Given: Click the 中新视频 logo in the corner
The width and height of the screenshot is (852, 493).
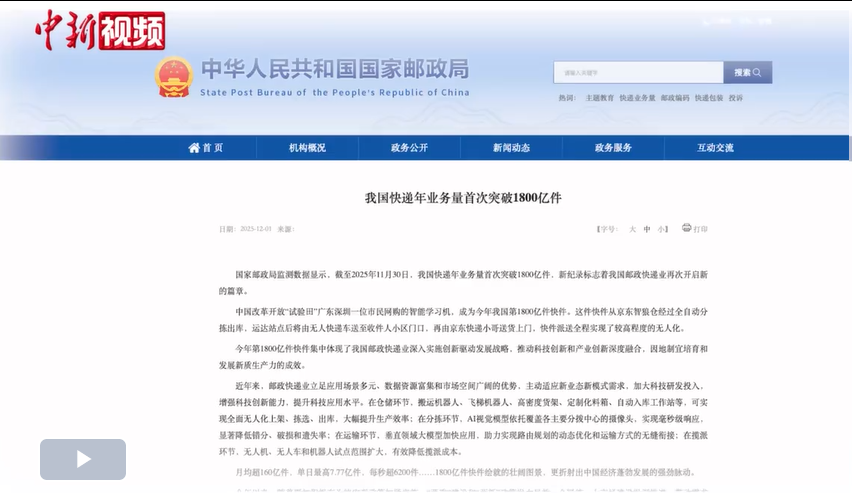Looking at the screenshot, I should [x=100, y=30].
